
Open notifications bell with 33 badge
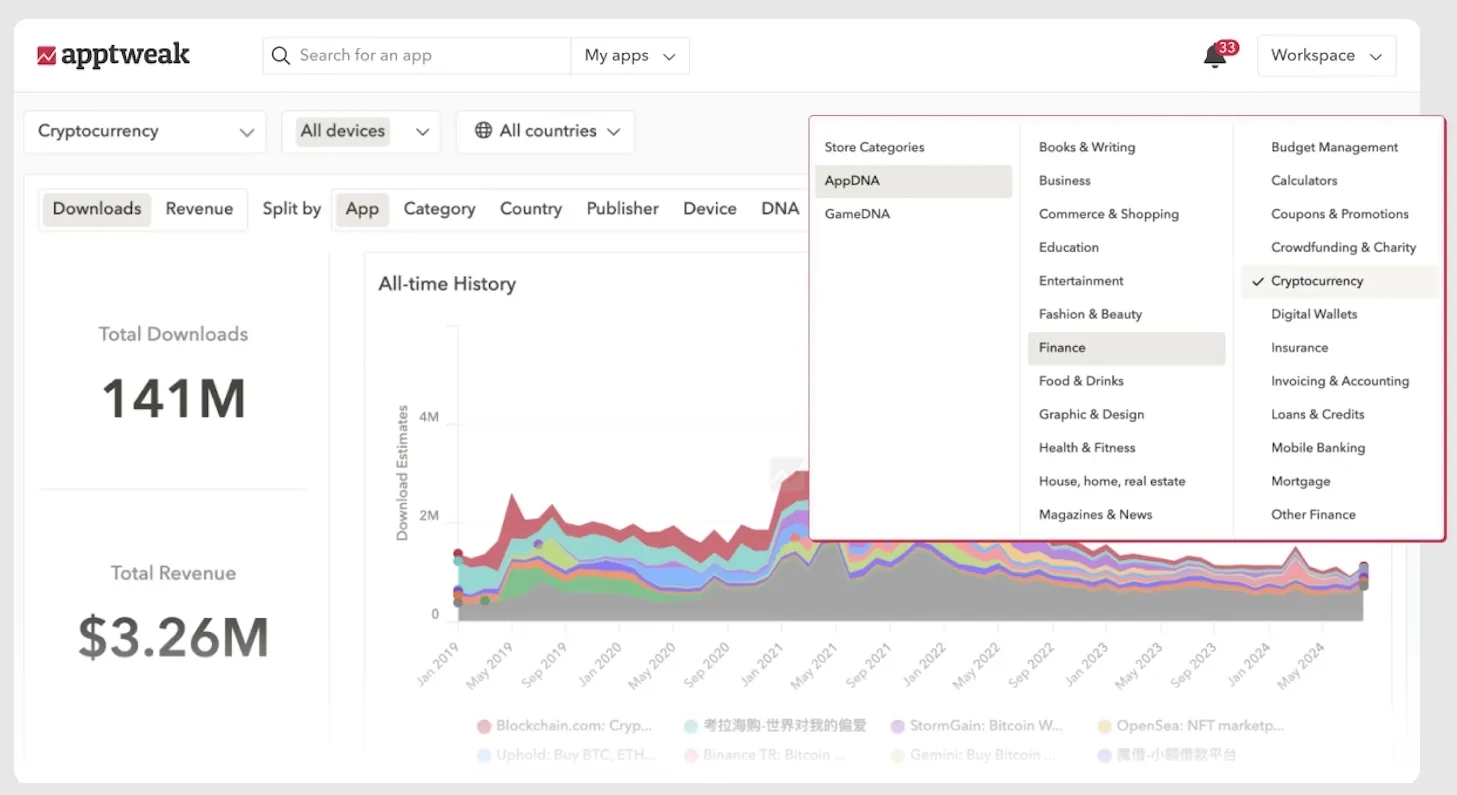1215,56
